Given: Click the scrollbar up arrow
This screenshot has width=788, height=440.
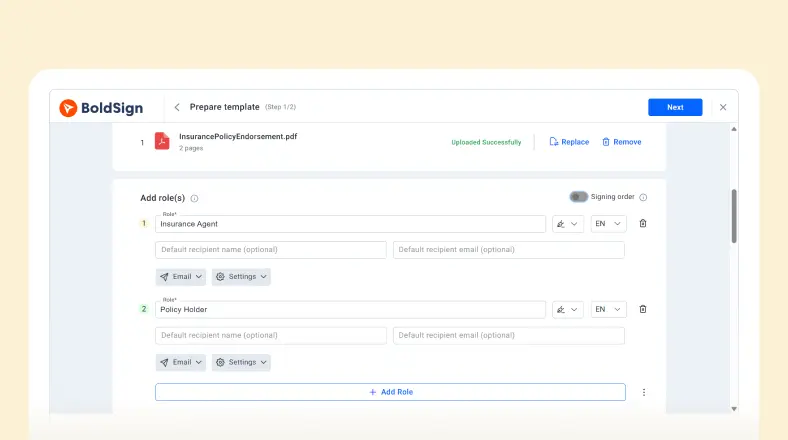Looking at the screenshot, I should pyautogui.click(x=734, y=129).
